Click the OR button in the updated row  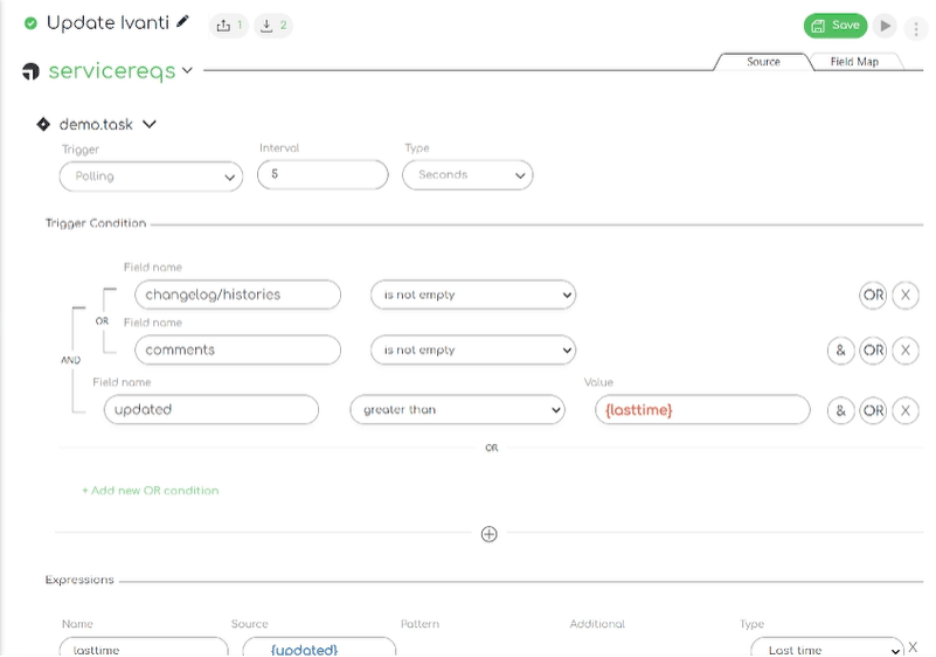pos(873,411)
